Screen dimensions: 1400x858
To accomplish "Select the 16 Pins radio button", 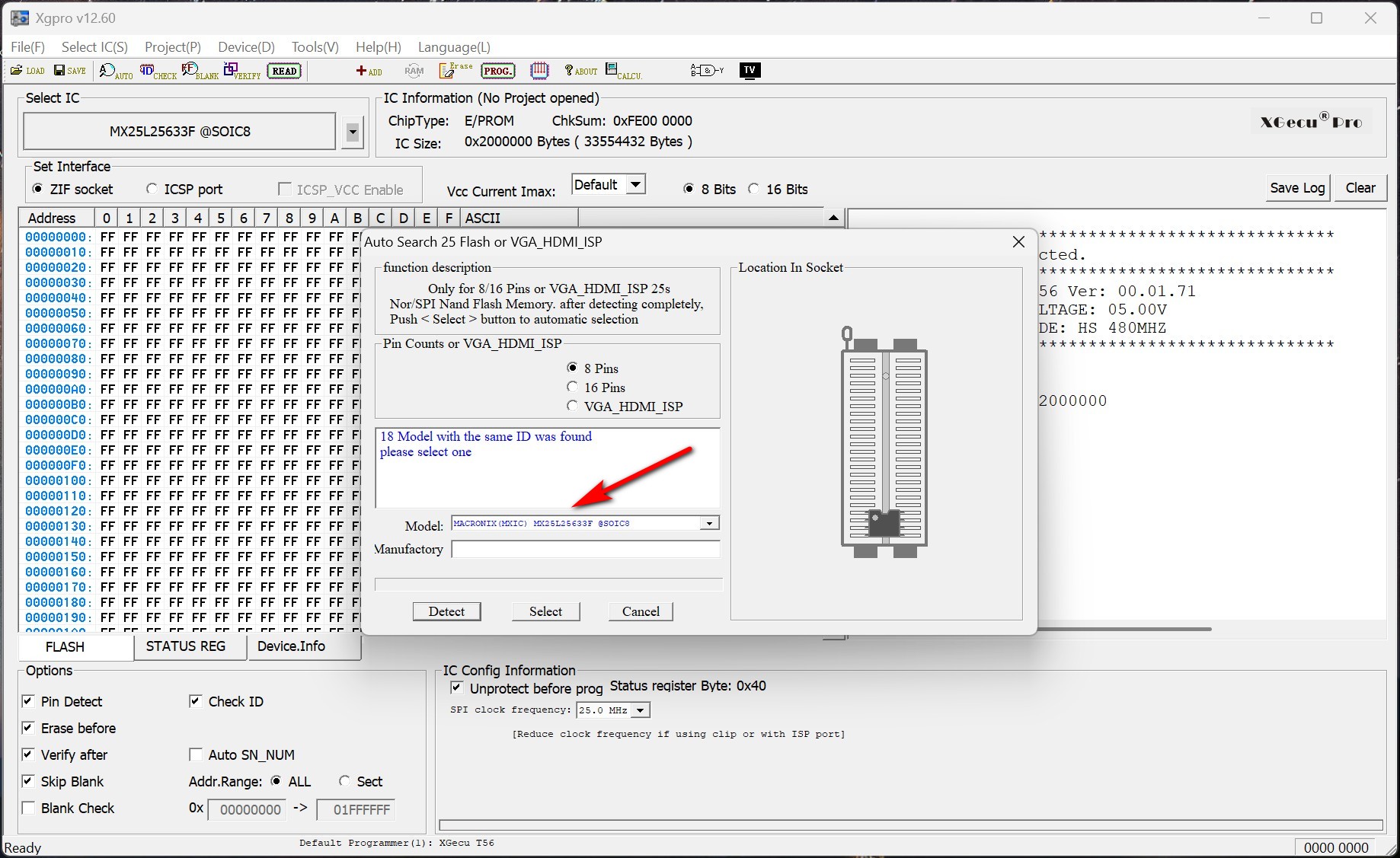I will (x=572, y=388).
